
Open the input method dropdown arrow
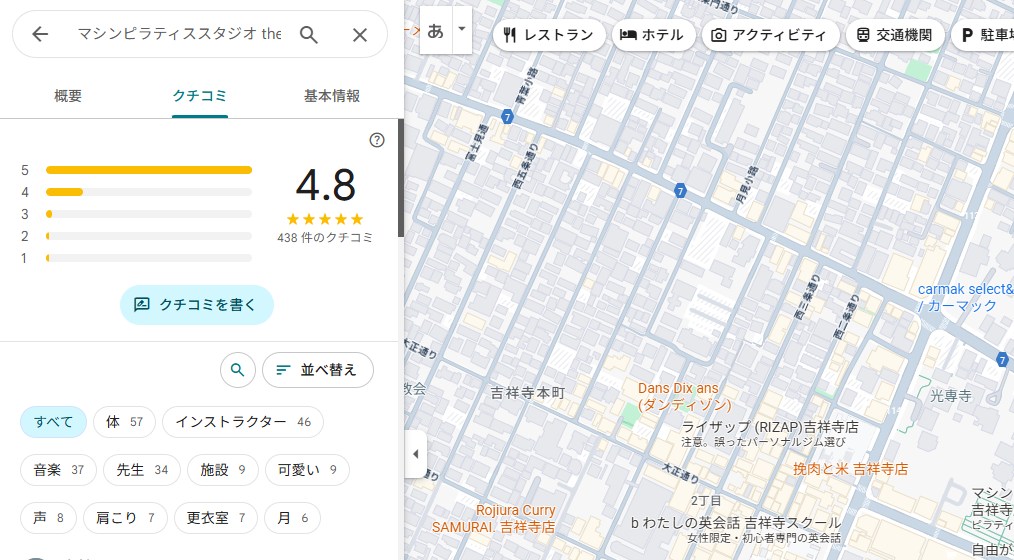point(461,30)
